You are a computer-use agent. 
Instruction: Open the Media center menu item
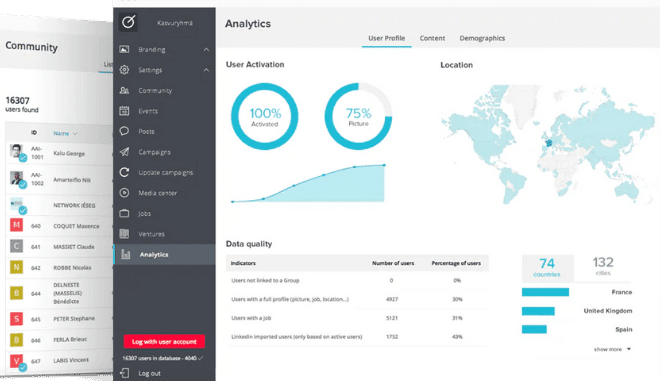[158, 193]
